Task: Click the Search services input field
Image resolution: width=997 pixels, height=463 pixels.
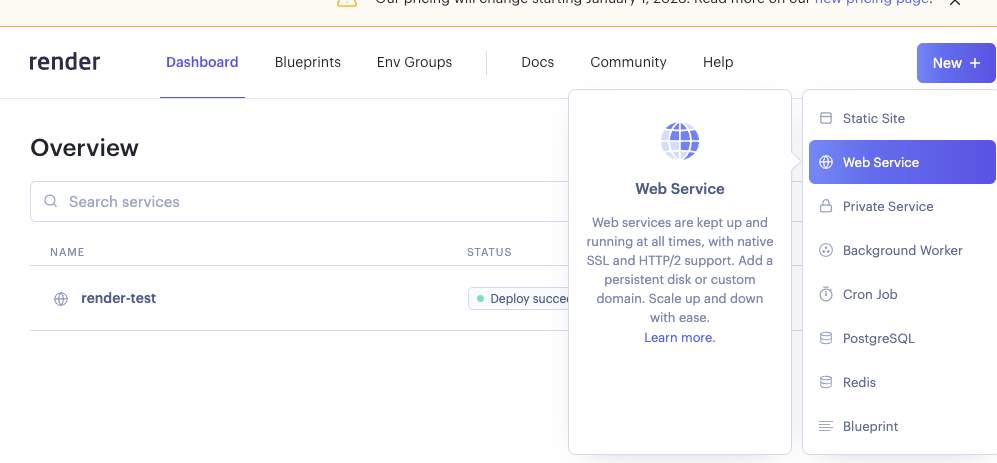Action: (x=300, y=202)
